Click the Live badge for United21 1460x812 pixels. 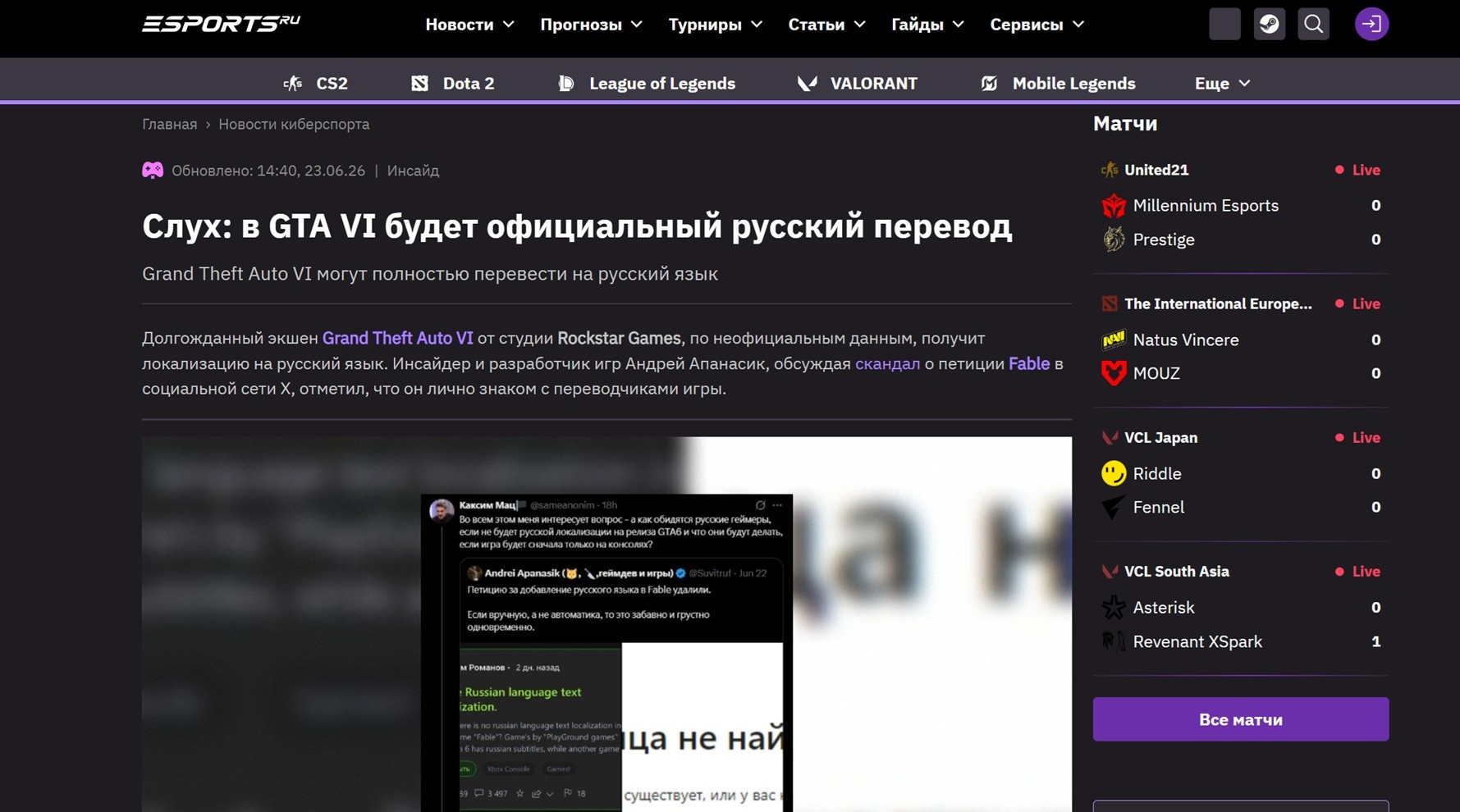1357,170
